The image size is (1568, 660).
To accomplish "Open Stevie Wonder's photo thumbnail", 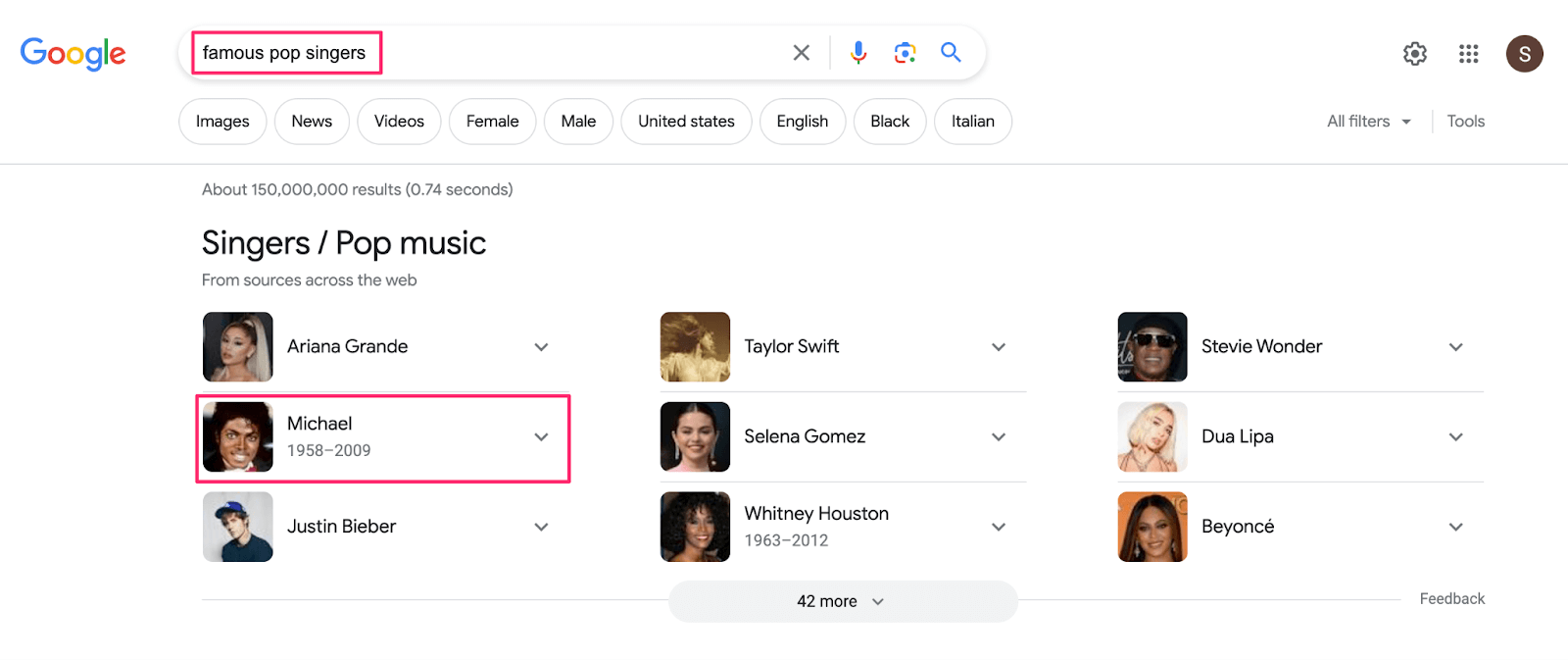I will click(x=1152, y=347).
